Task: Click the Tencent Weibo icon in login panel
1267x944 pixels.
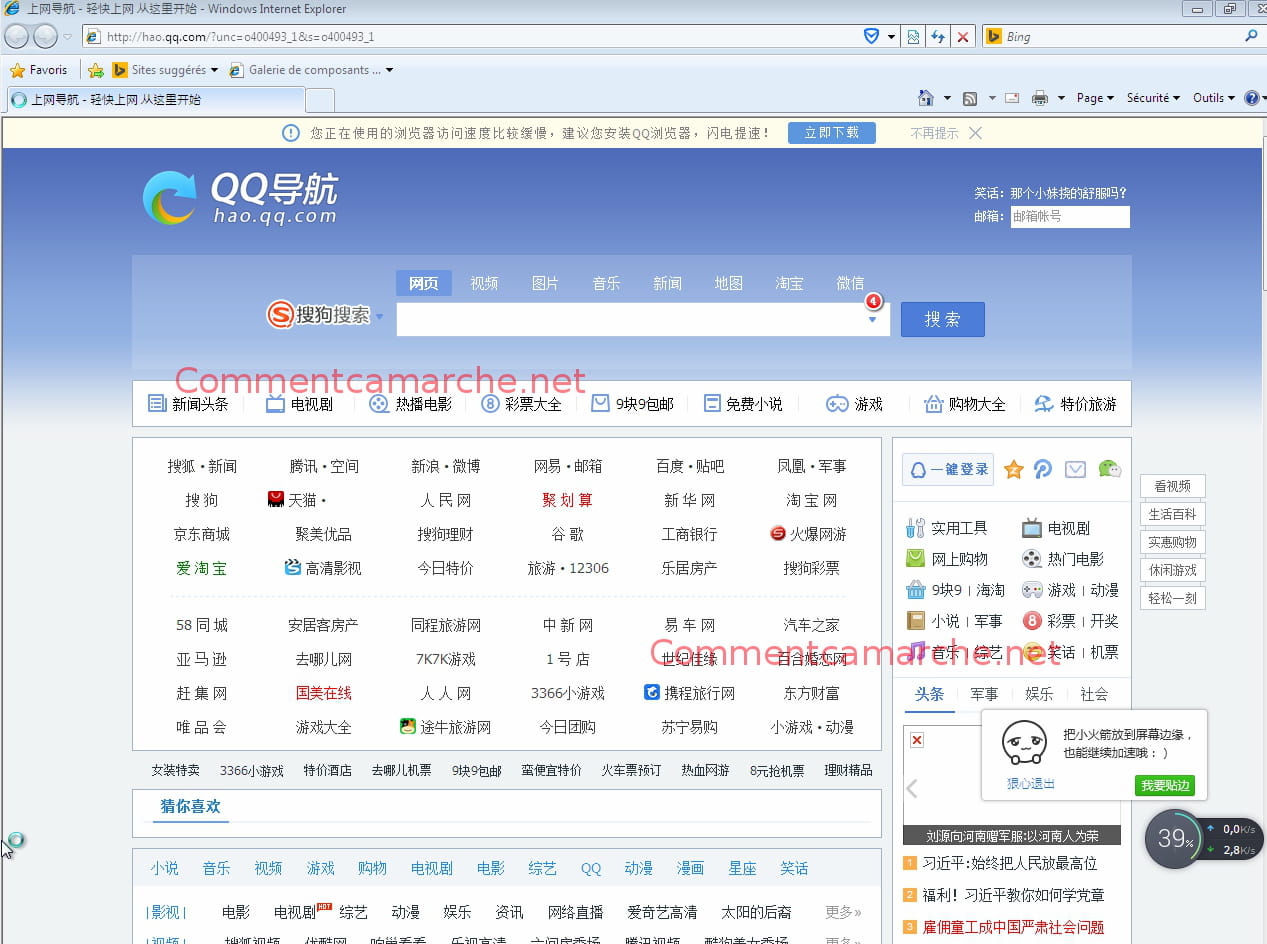Action: (x=1043, y=469)
